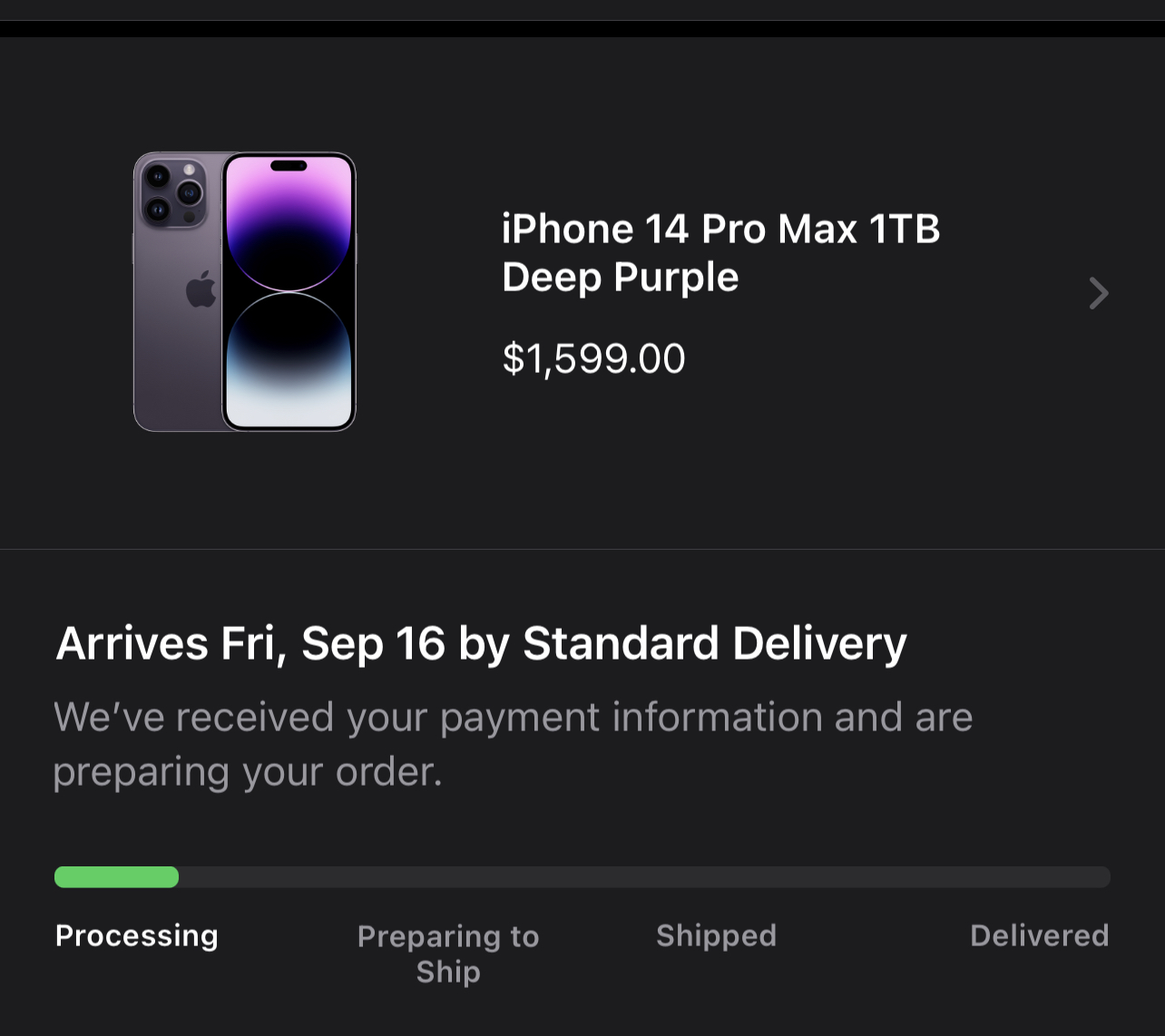Tap the Dynamic Island on the iPhone screen
Screen dimensions: 1165x1036
coord(289,166)
